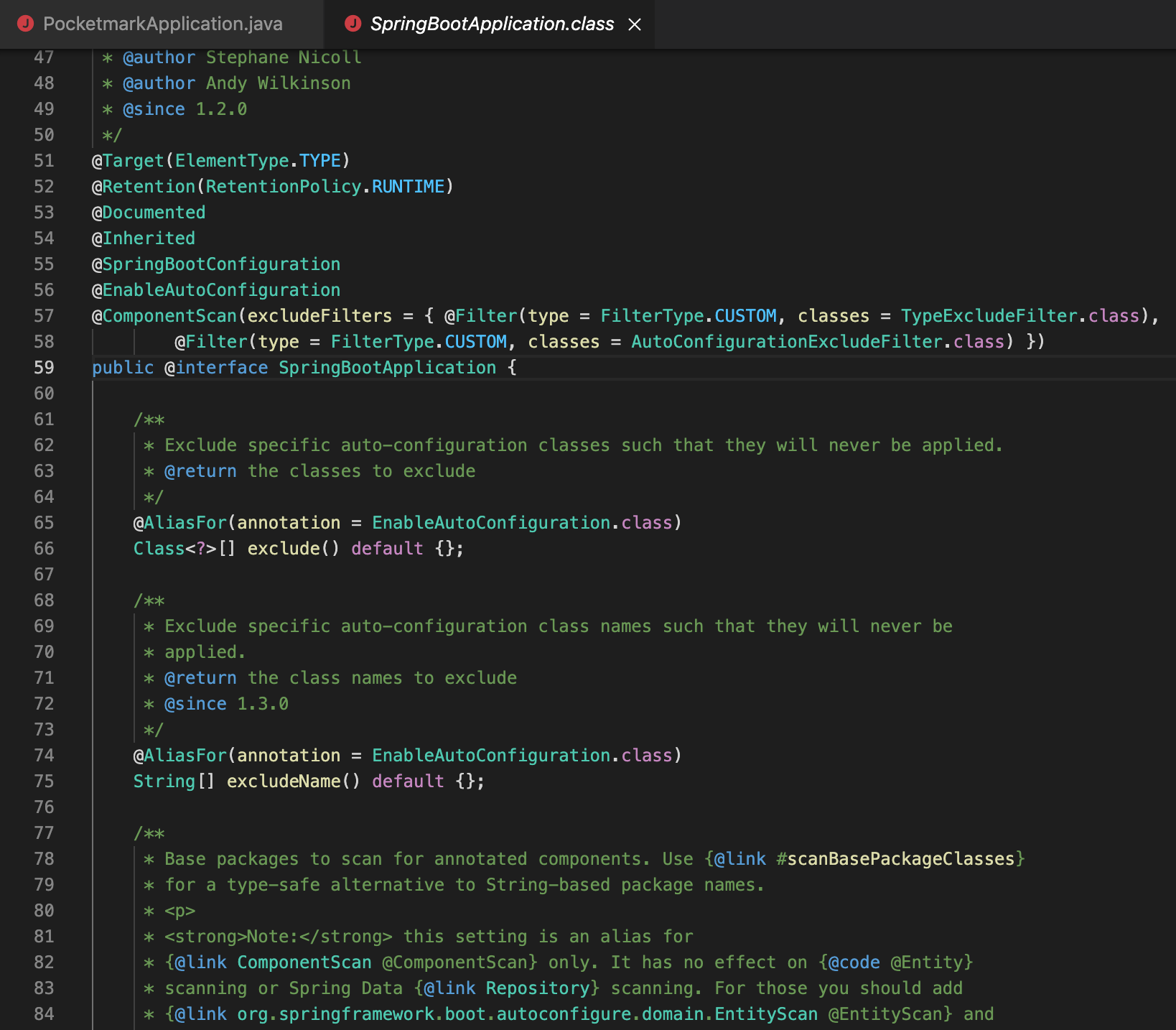The height and width of the screenshot is (1030, 1176).
Task: Click the SpringBootApplication interface name on line 59
Action: (387, 368)
